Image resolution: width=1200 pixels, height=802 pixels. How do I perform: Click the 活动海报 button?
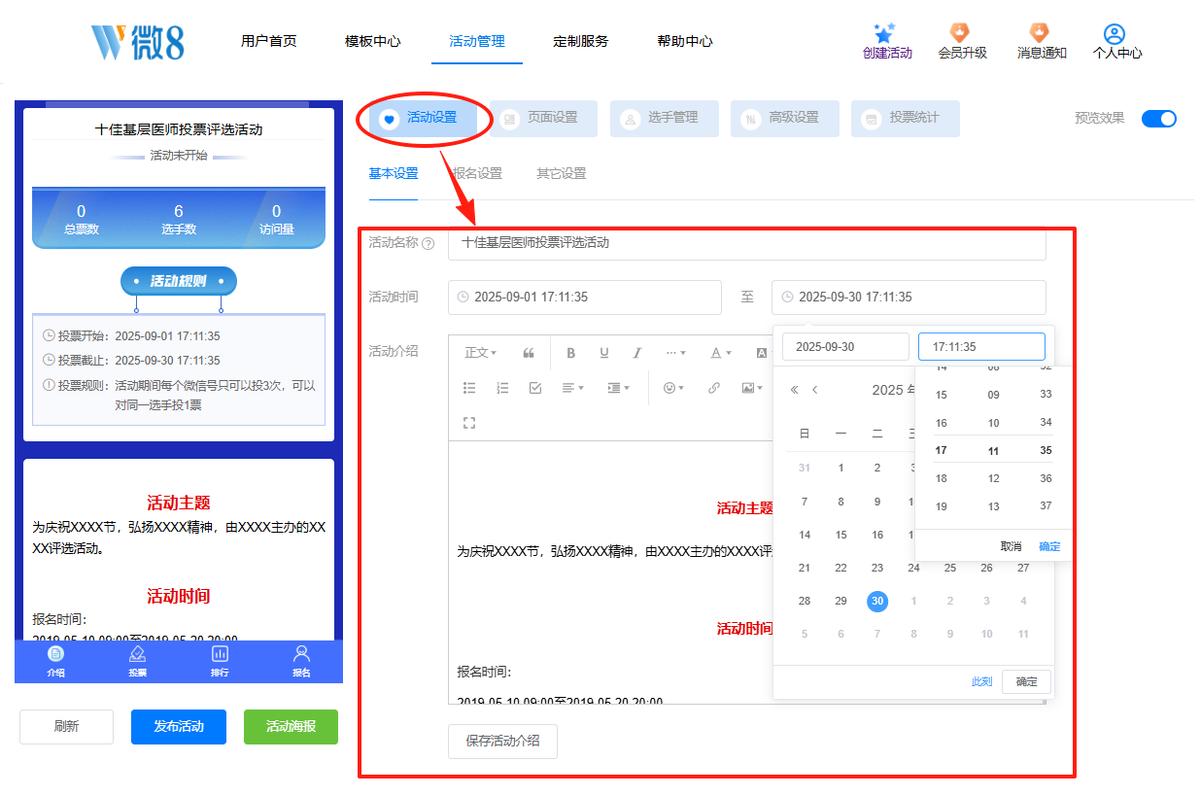pos(291,727)
